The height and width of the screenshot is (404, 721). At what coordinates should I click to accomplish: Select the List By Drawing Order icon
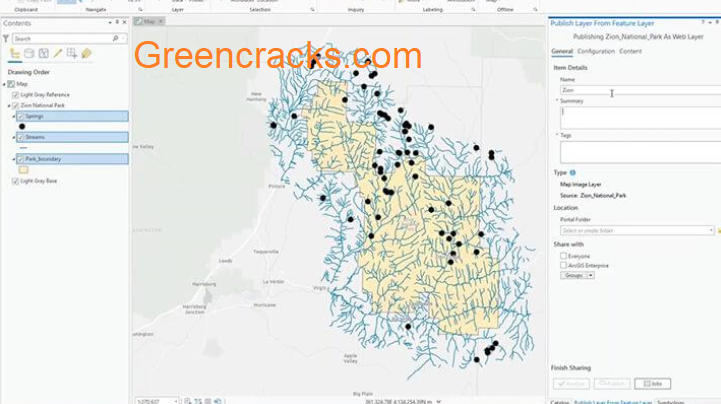point(15,53)
